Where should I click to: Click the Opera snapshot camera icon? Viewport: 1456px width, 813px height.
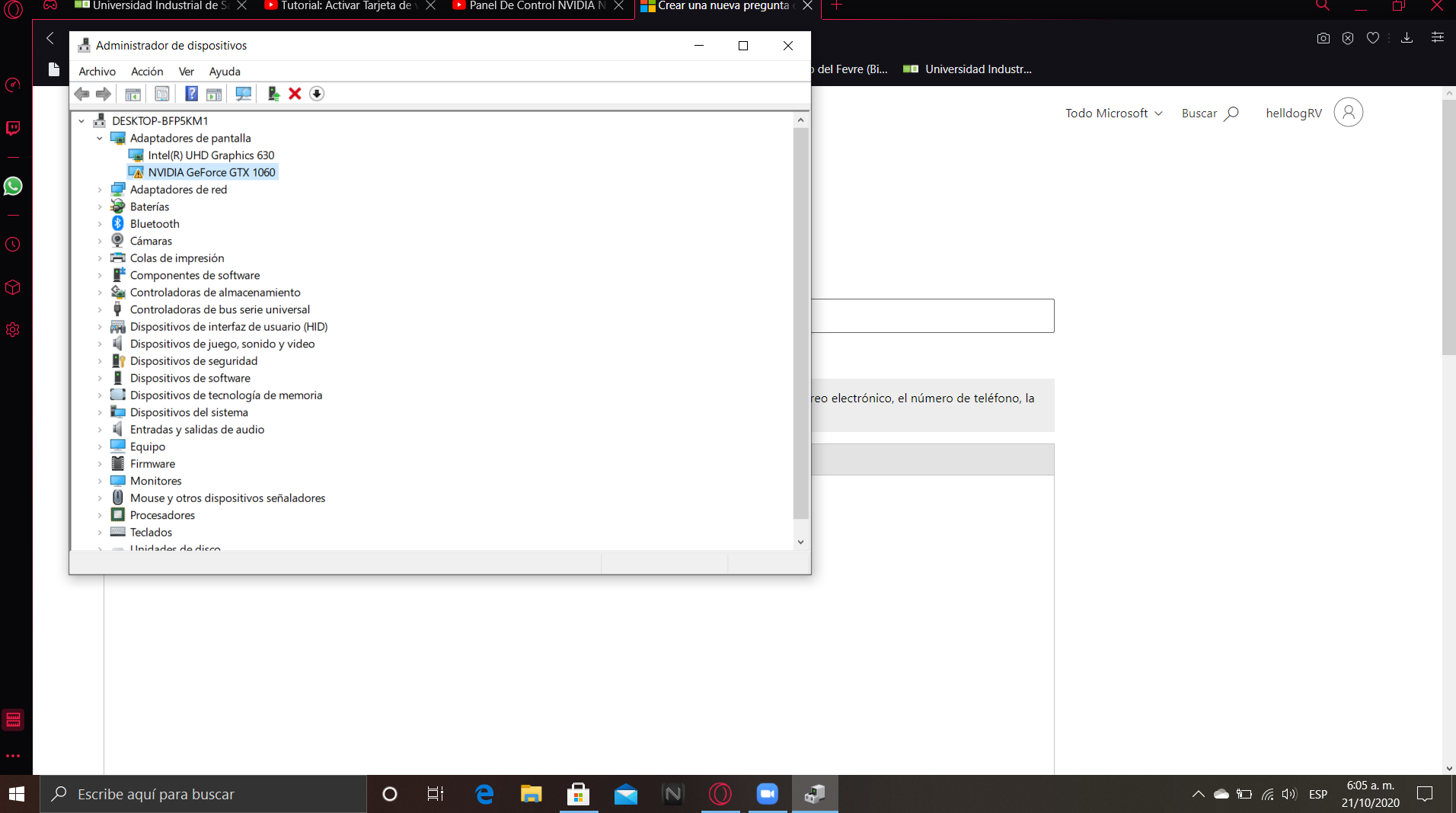[1323, 38]
